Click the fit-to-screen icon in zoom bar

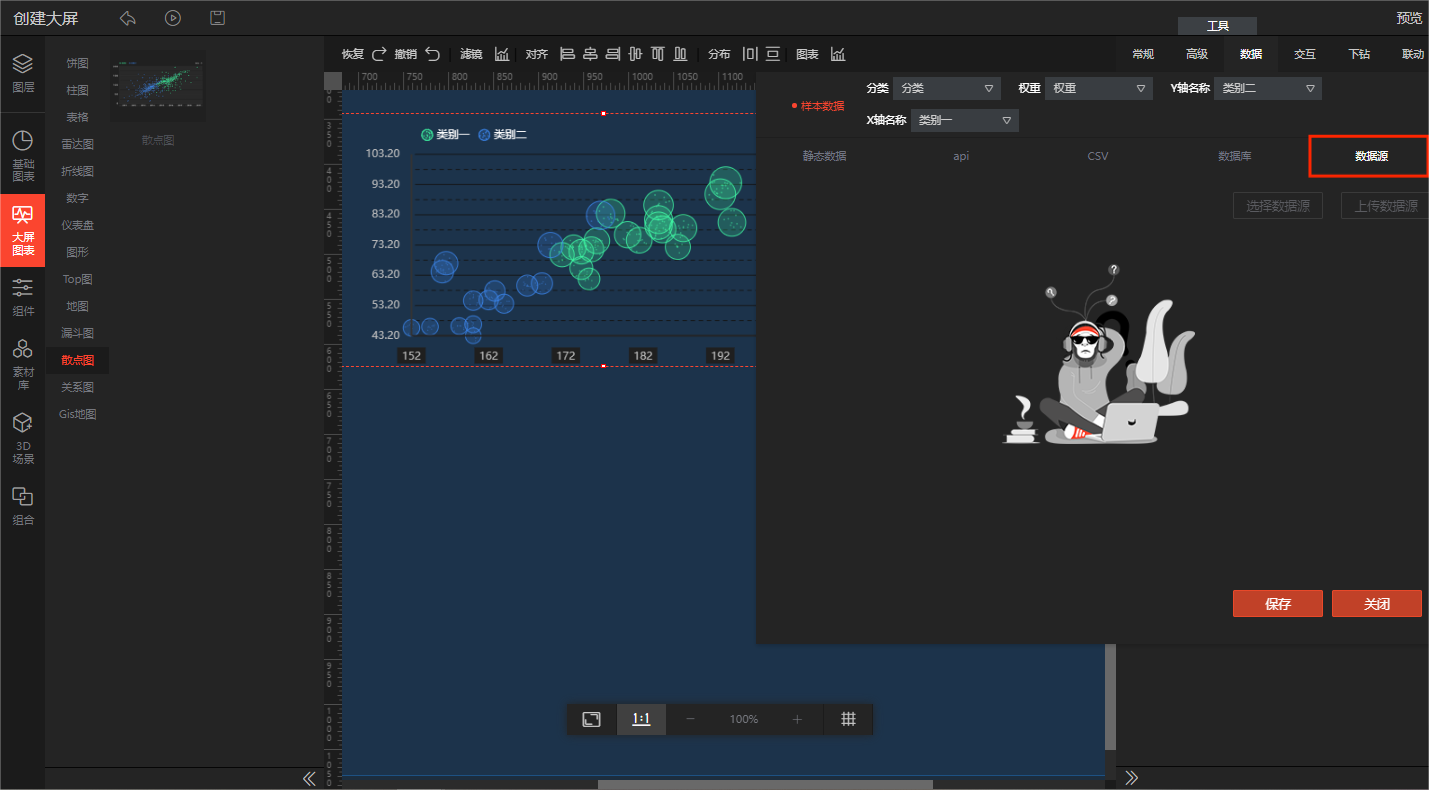point(591,719)
